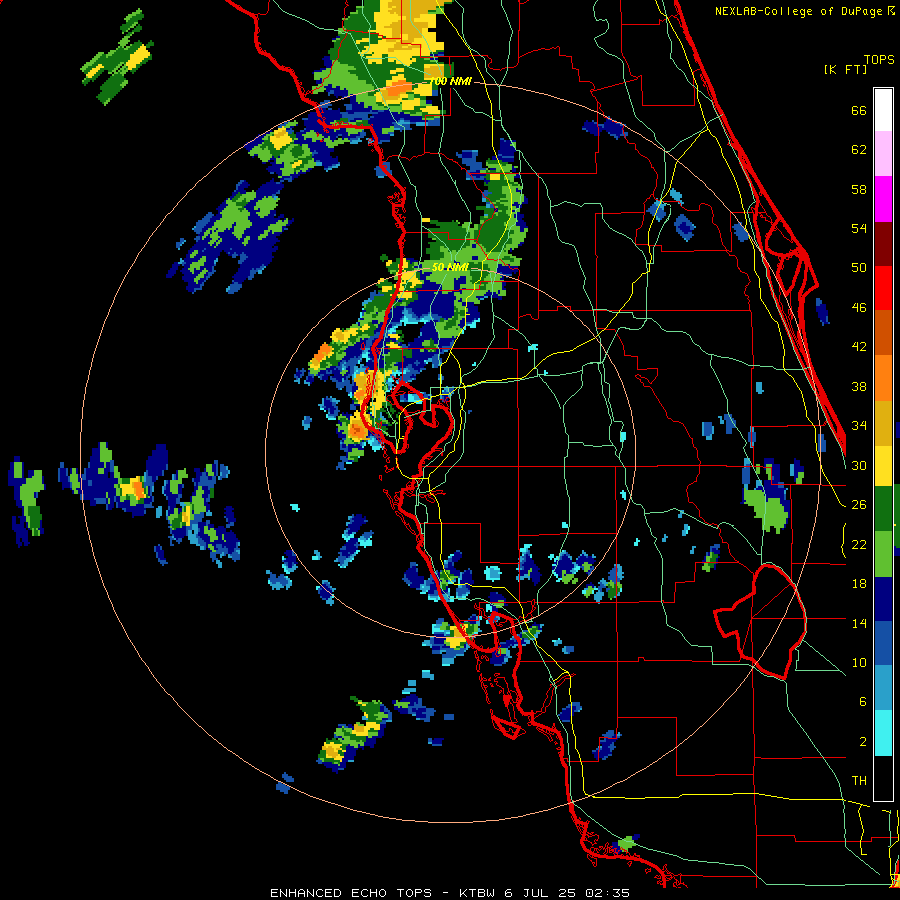Select the dark red legend swatch

pos(883,244)
